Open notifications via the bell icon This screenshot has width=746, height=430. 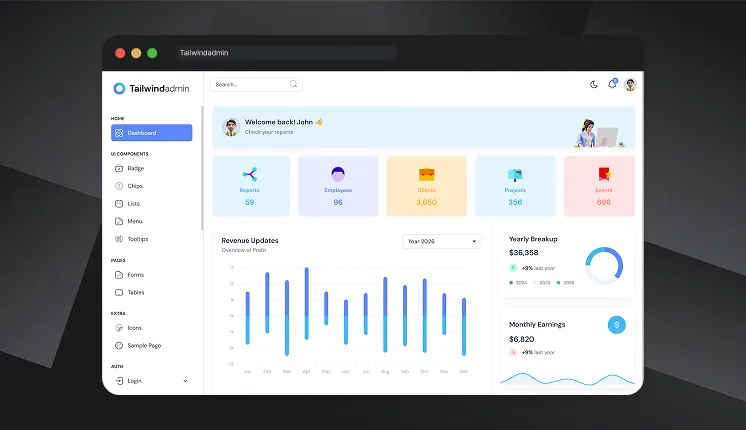click(612, 85)
